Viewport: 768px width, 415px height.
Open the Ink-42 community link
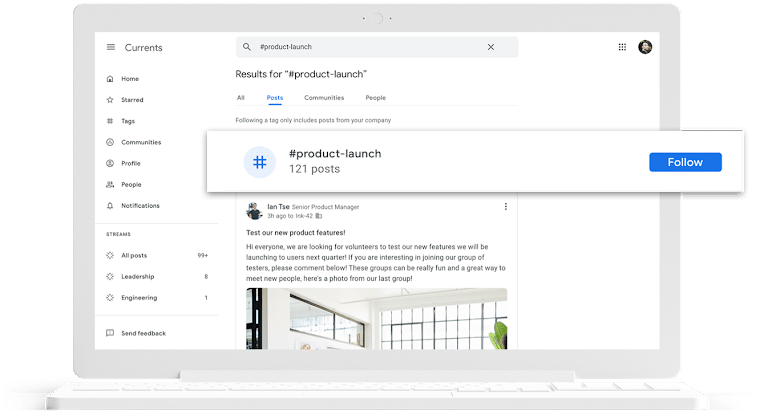point(304,216)
